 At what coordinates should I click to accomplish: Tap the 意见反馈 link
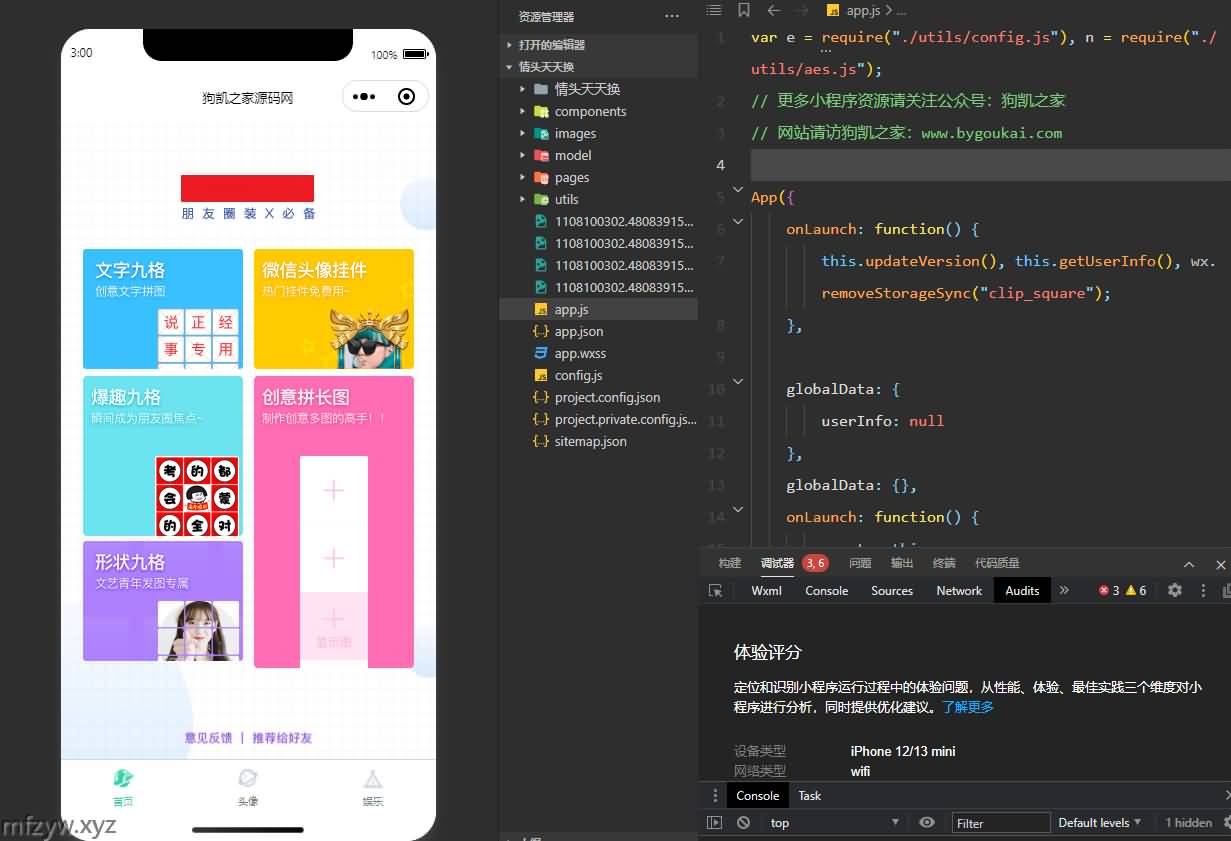point(208,738)
